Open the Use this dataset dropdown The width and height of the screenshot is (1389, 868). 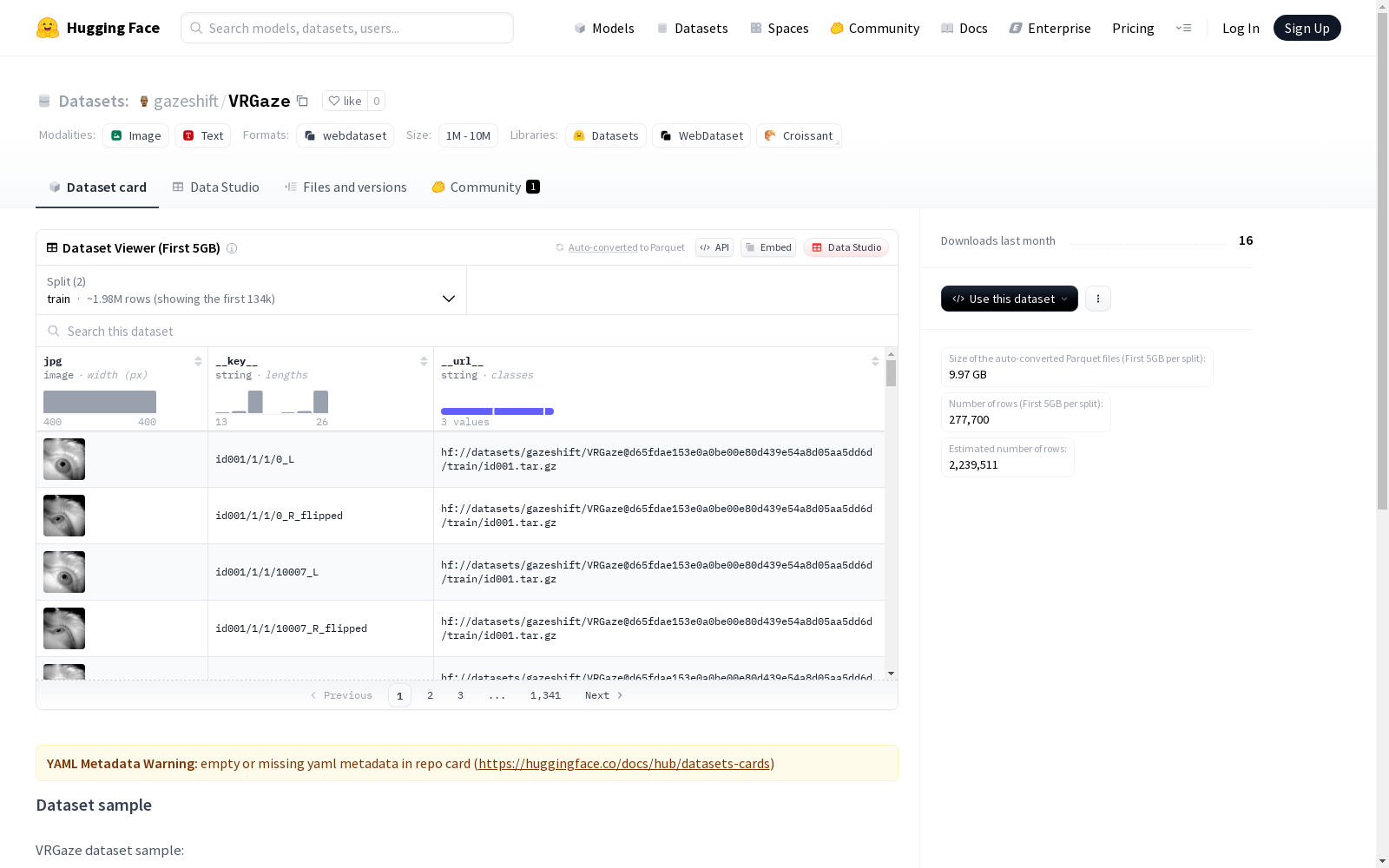click(x=1010, y=299)
